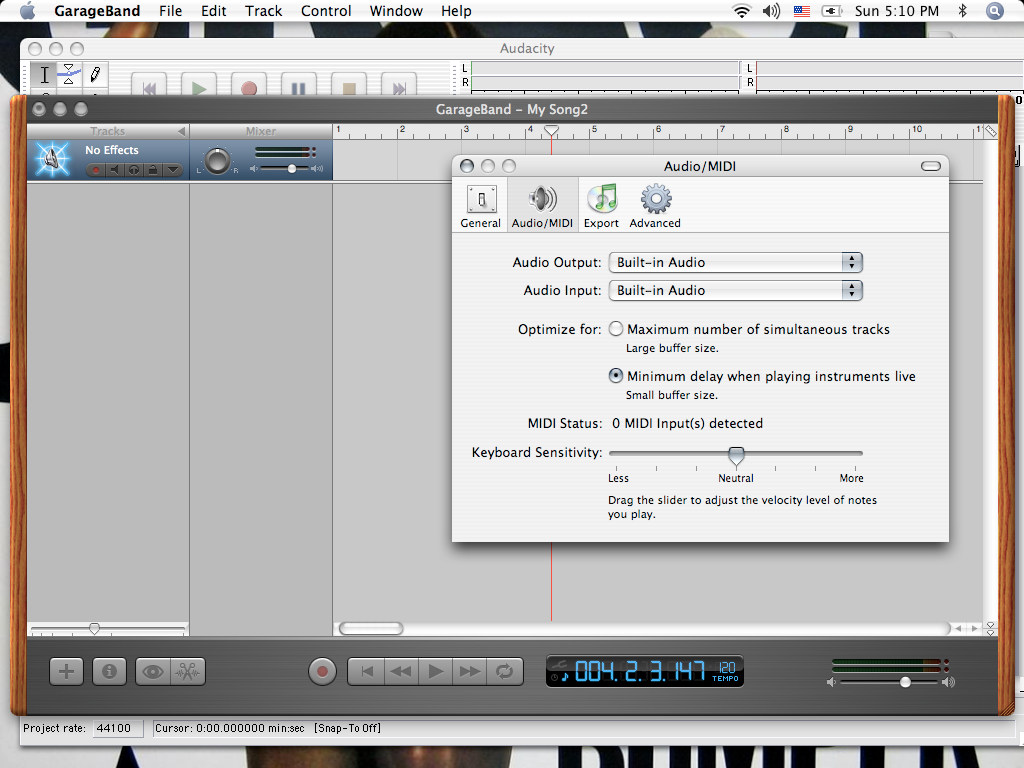Image resolution: width=1024 pixels, height=768 pixels.
Task: Click the preferences toolbar toggle pill button
Action: click(931, 167)
